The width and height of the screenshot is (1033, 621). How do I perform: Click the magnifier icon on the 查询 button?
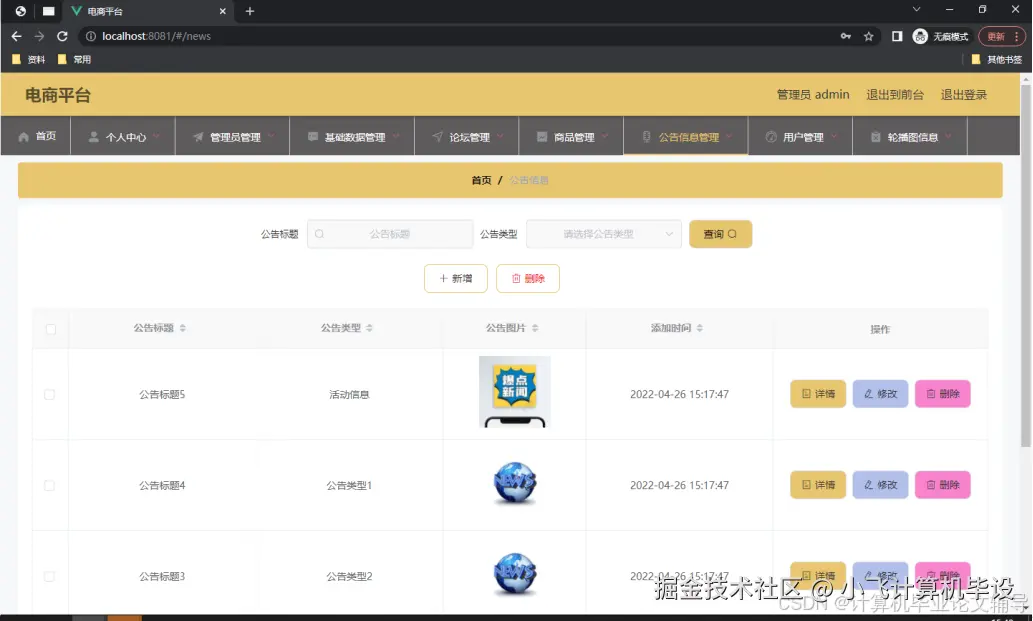click(733, 233)
